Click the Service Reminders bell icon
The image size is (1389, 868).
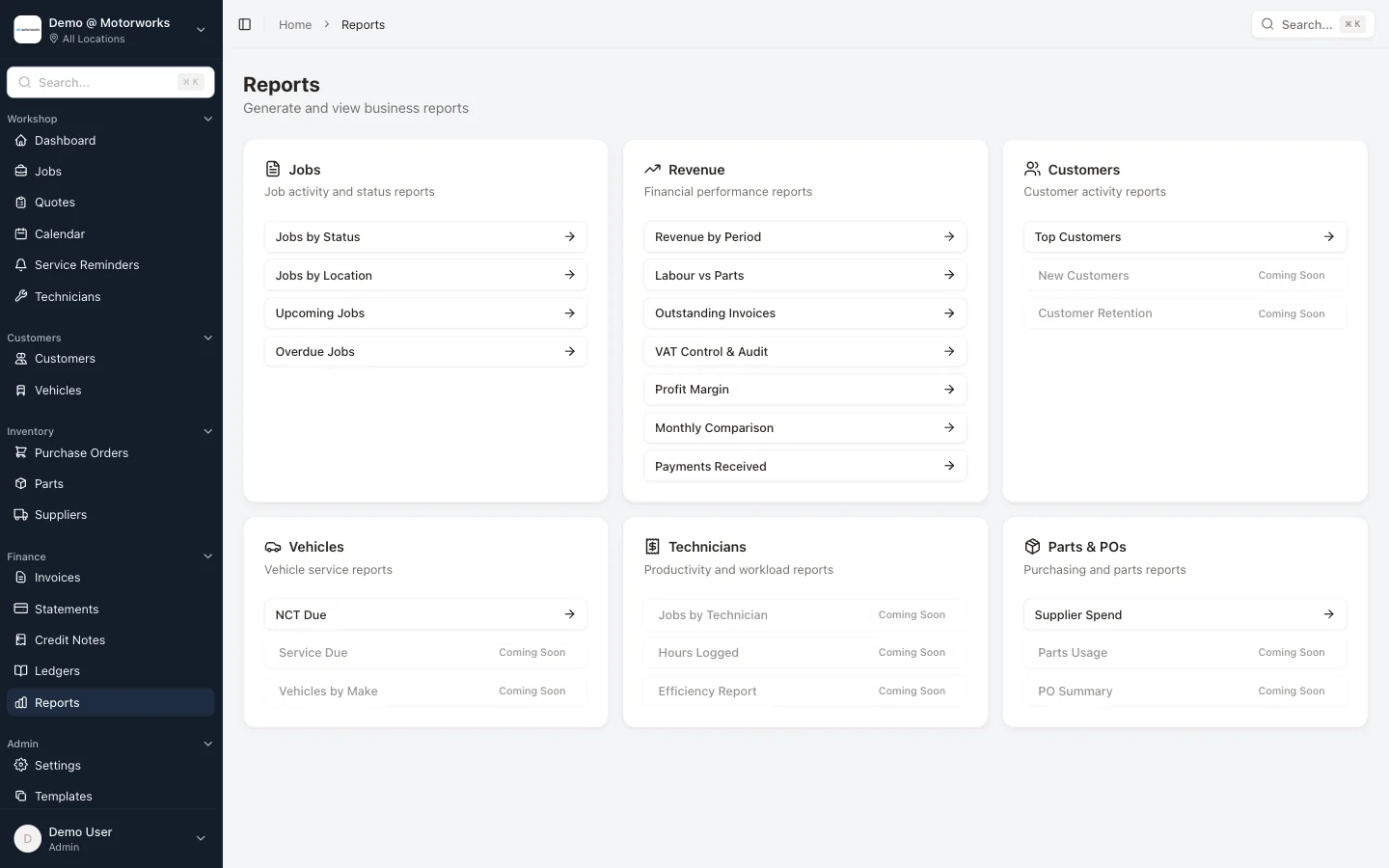(x=21, y=265)
